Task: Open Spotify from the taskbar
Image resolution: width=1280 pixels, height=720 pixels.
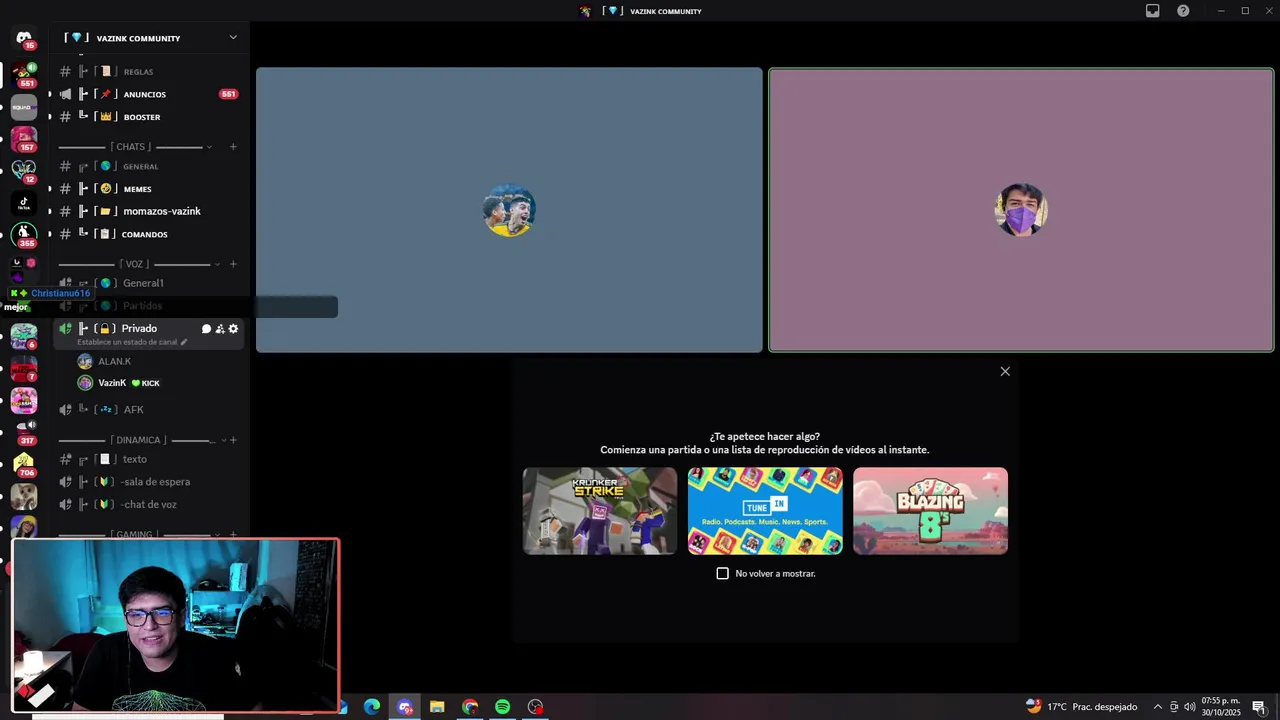Action: [x=503, y=707]
